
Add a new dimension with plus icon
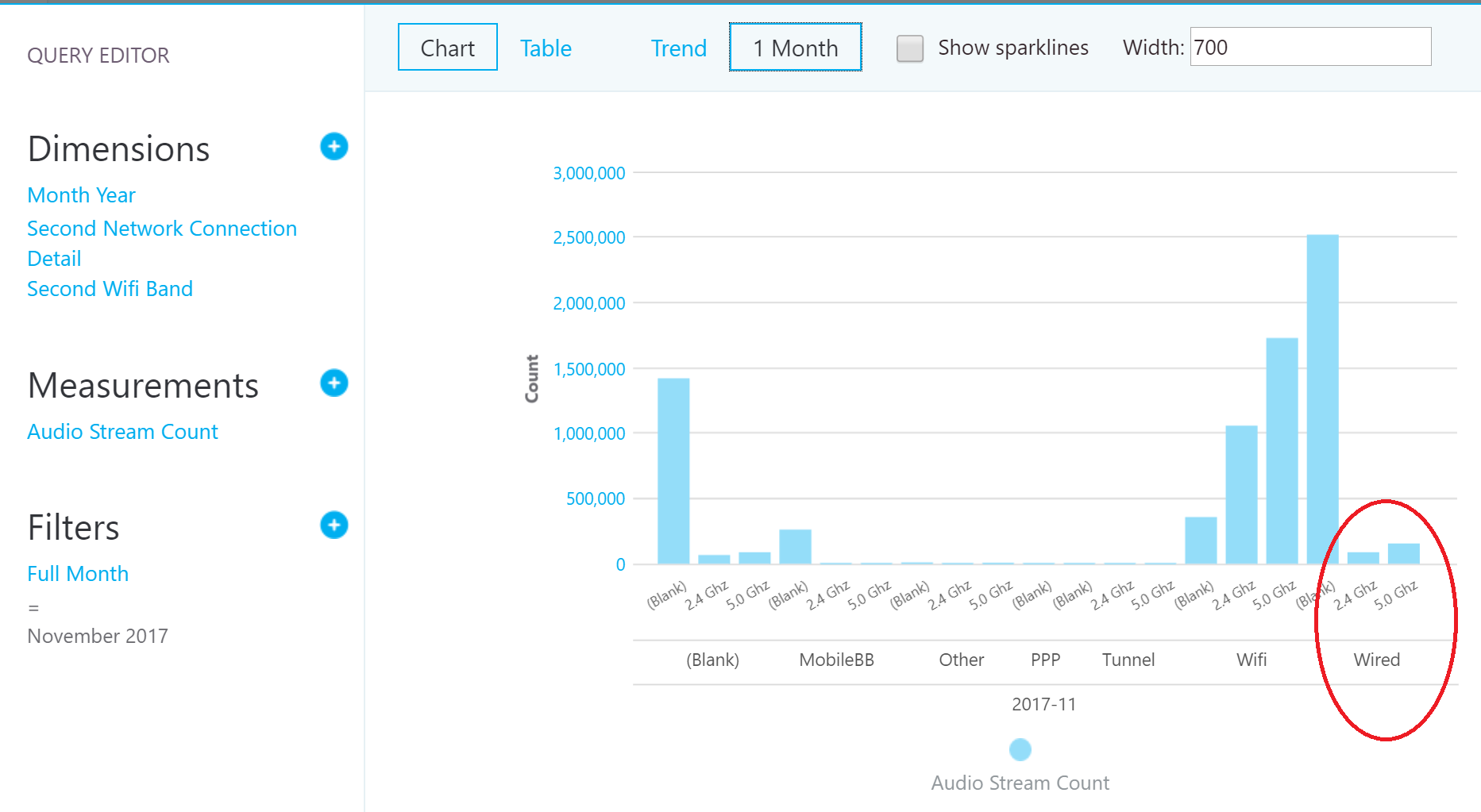pyautogui.click(x=334, y=147)
